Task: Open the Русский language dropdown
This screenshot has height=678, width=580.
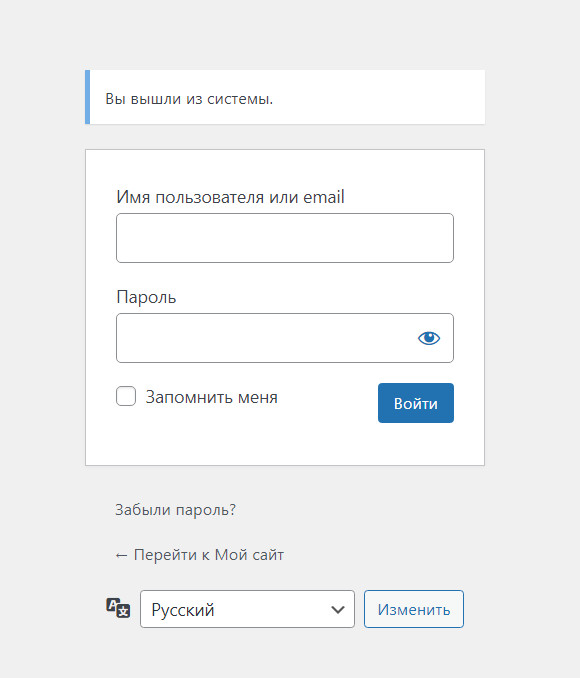Action: tap(247, 609)
